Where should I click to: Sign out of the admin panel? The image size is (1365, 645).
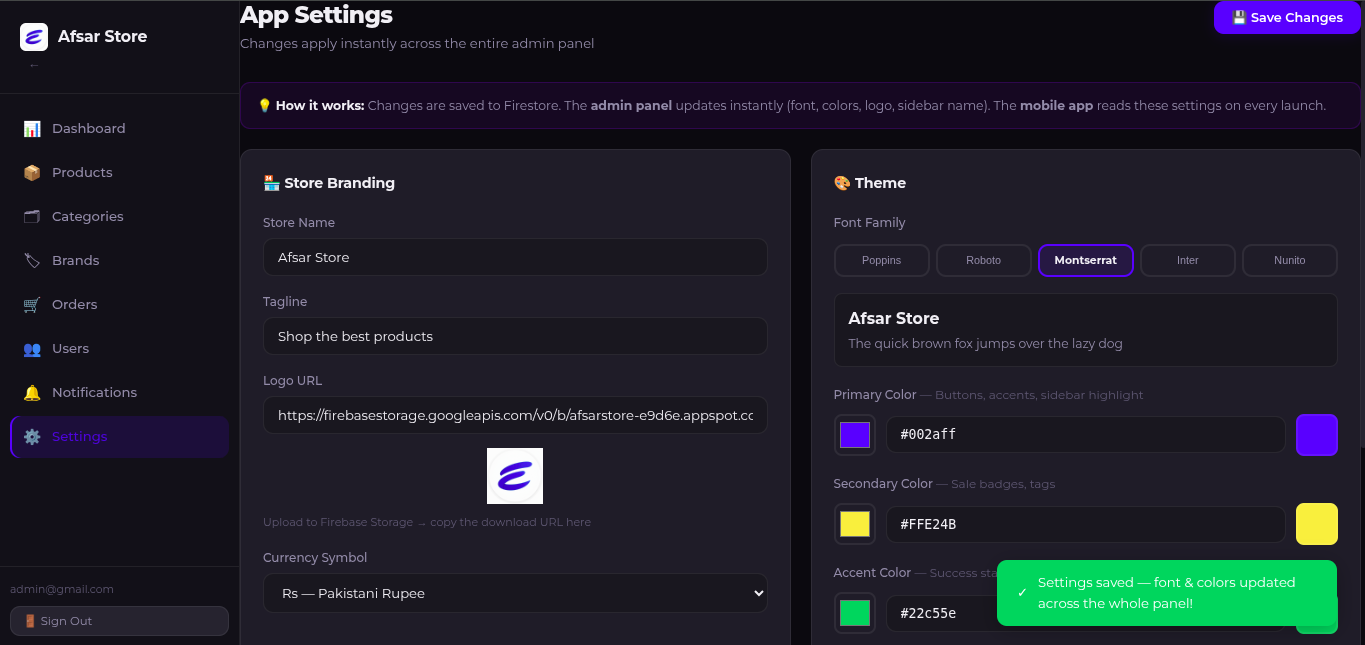pos(120,621)
